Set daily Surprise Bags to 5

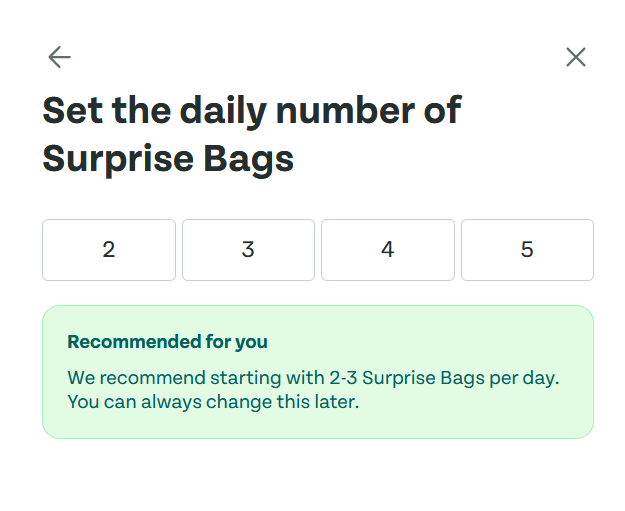(527, 250)
